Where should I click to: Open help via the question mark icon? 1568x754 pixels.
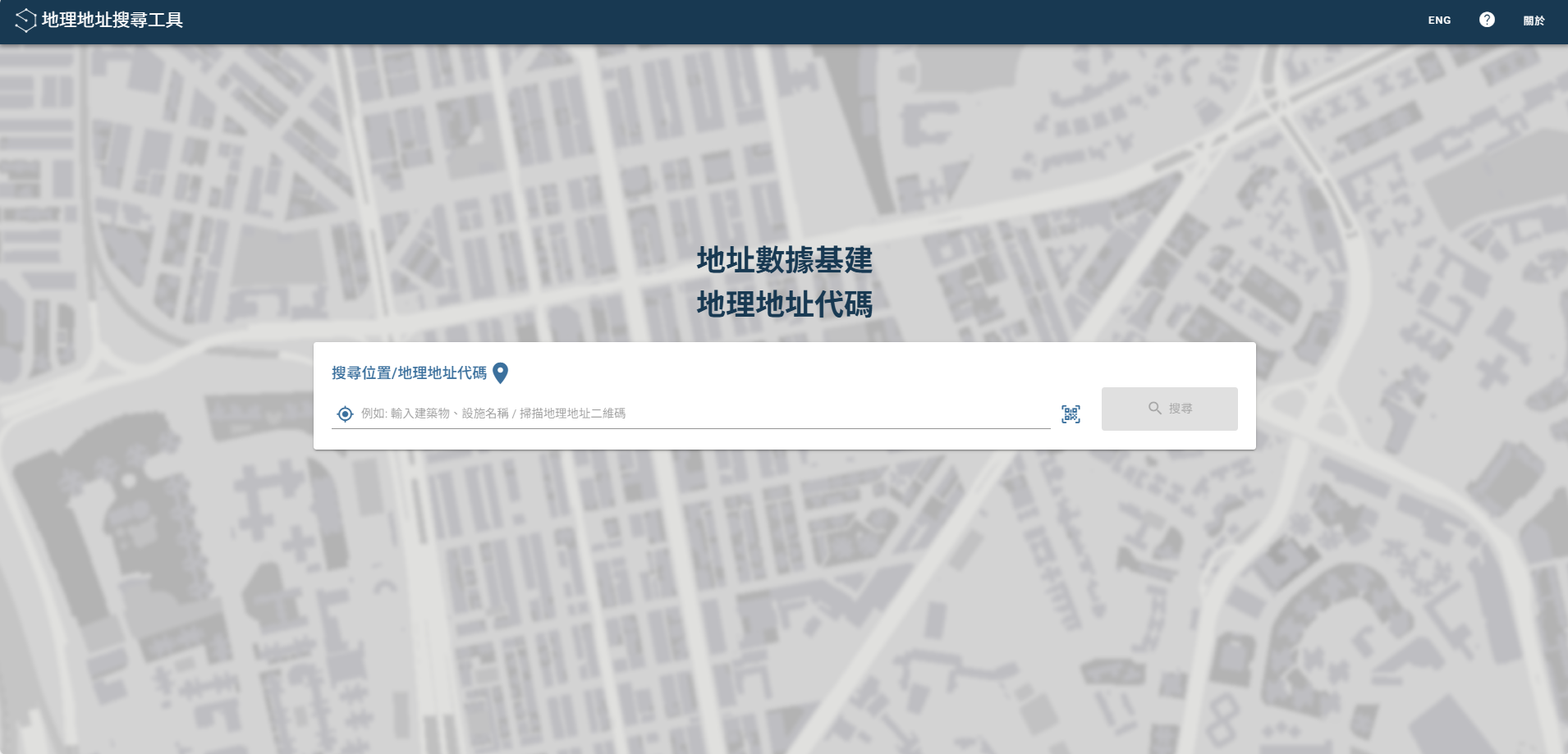[1485, 20]
